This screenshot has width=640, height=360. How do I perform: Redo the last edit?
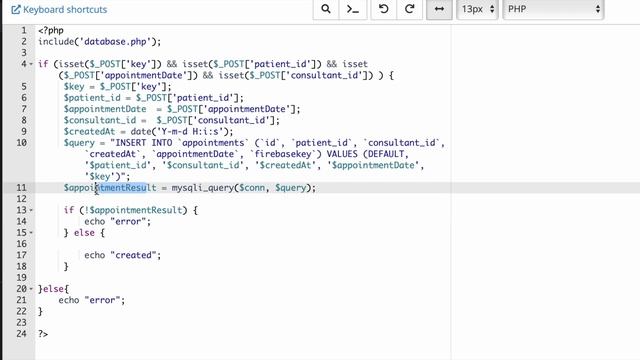point(410,9)
